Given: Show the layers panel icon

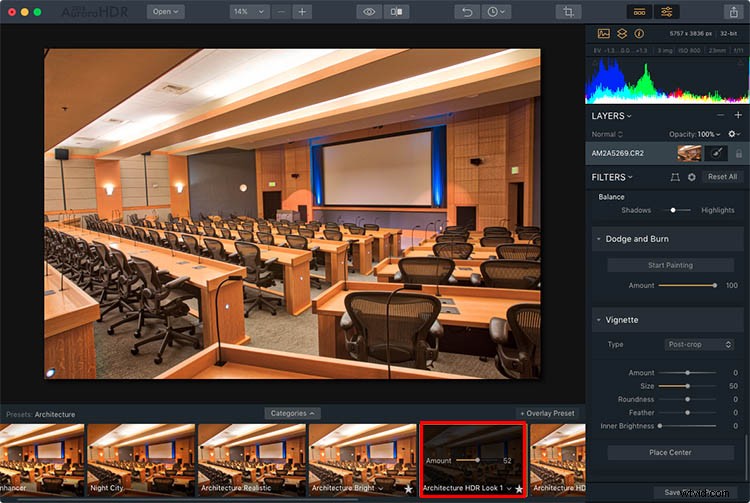Looking at the screenshot, I should click(622, 33).
